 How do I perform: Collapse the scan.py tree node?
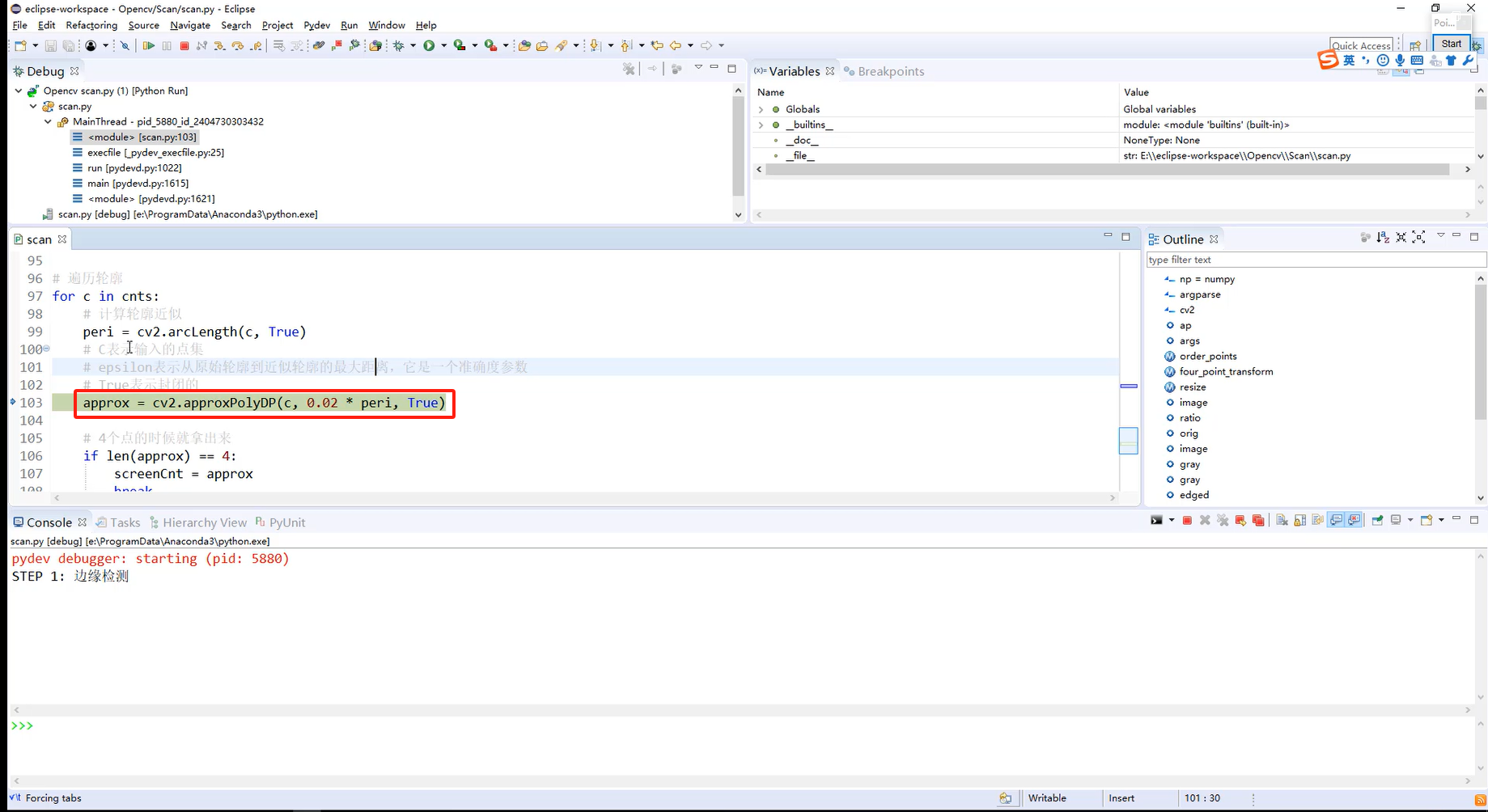pyautogui.click(x=33, y=106)
